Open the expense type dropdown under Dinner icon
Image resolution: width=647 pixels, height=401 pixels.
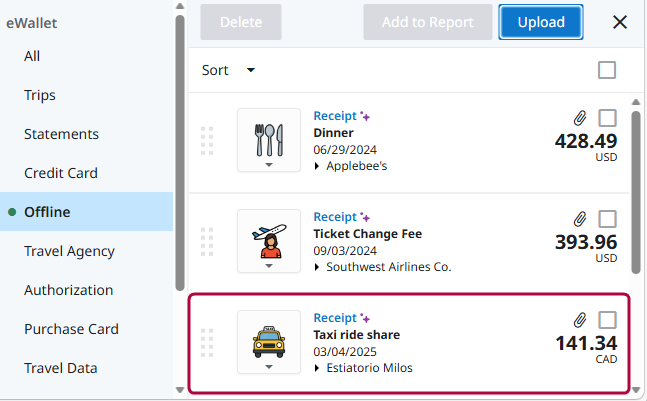(x=269, y=165)
